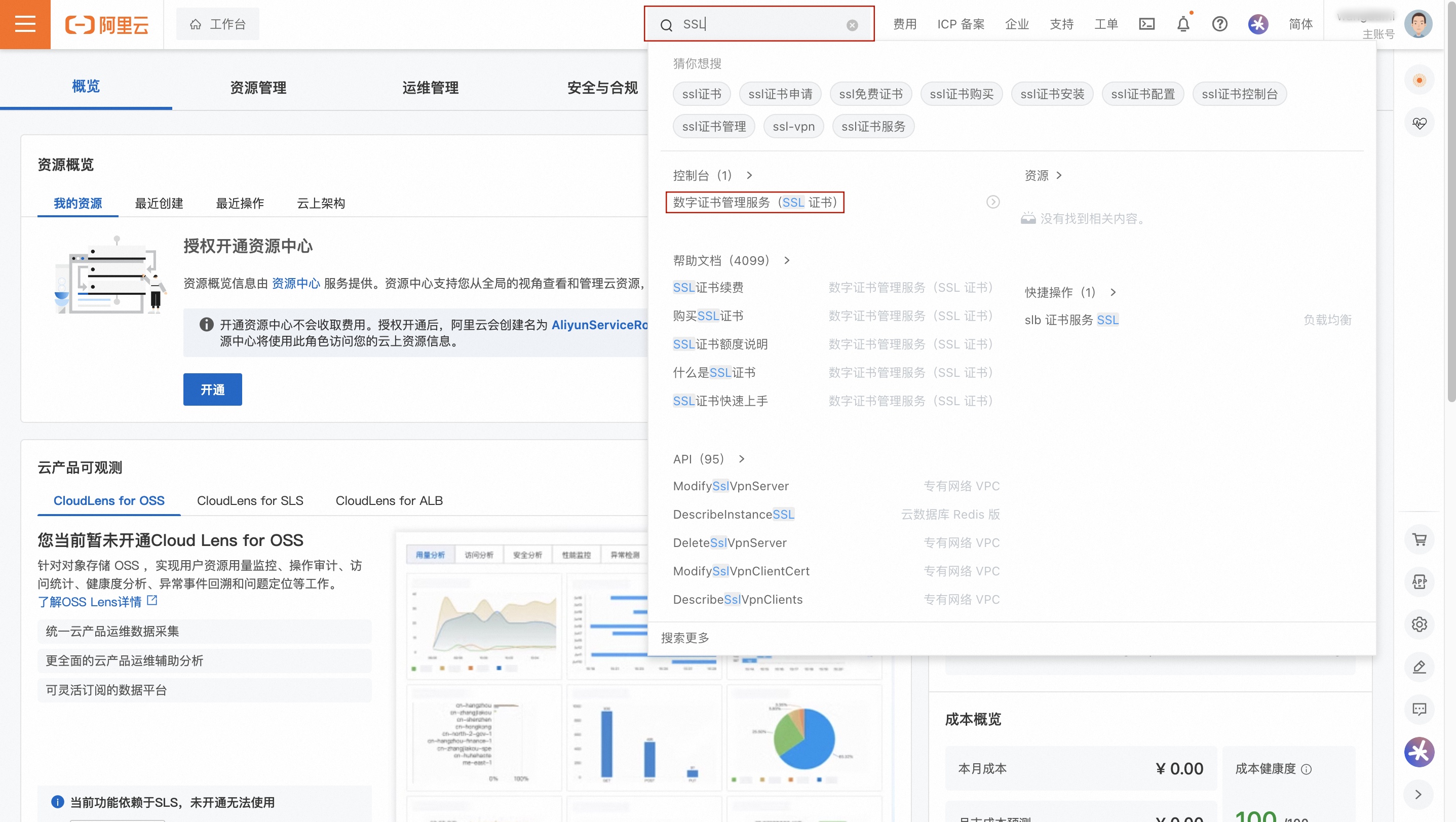Screen dimensions: 1456x822
Task: Click 搜索更多 to search more
Action: point(685,638)
